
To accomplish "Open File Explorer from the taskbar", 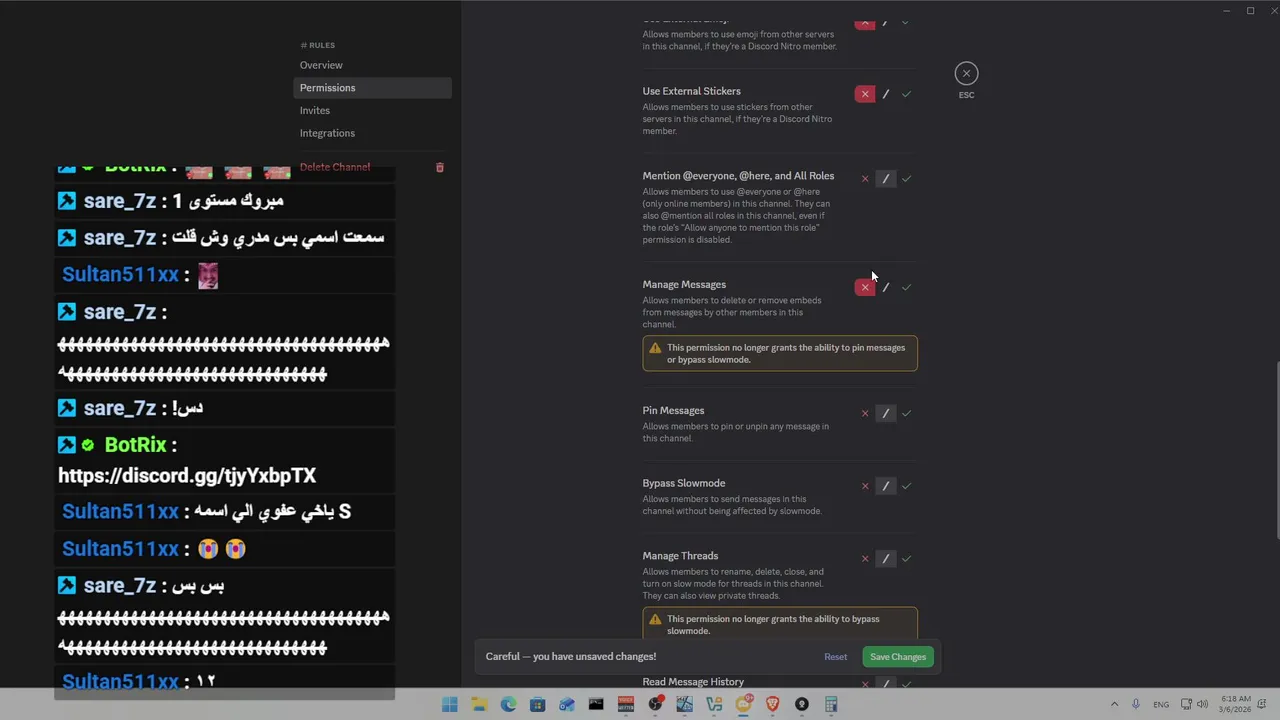I will tap(479, 705).
